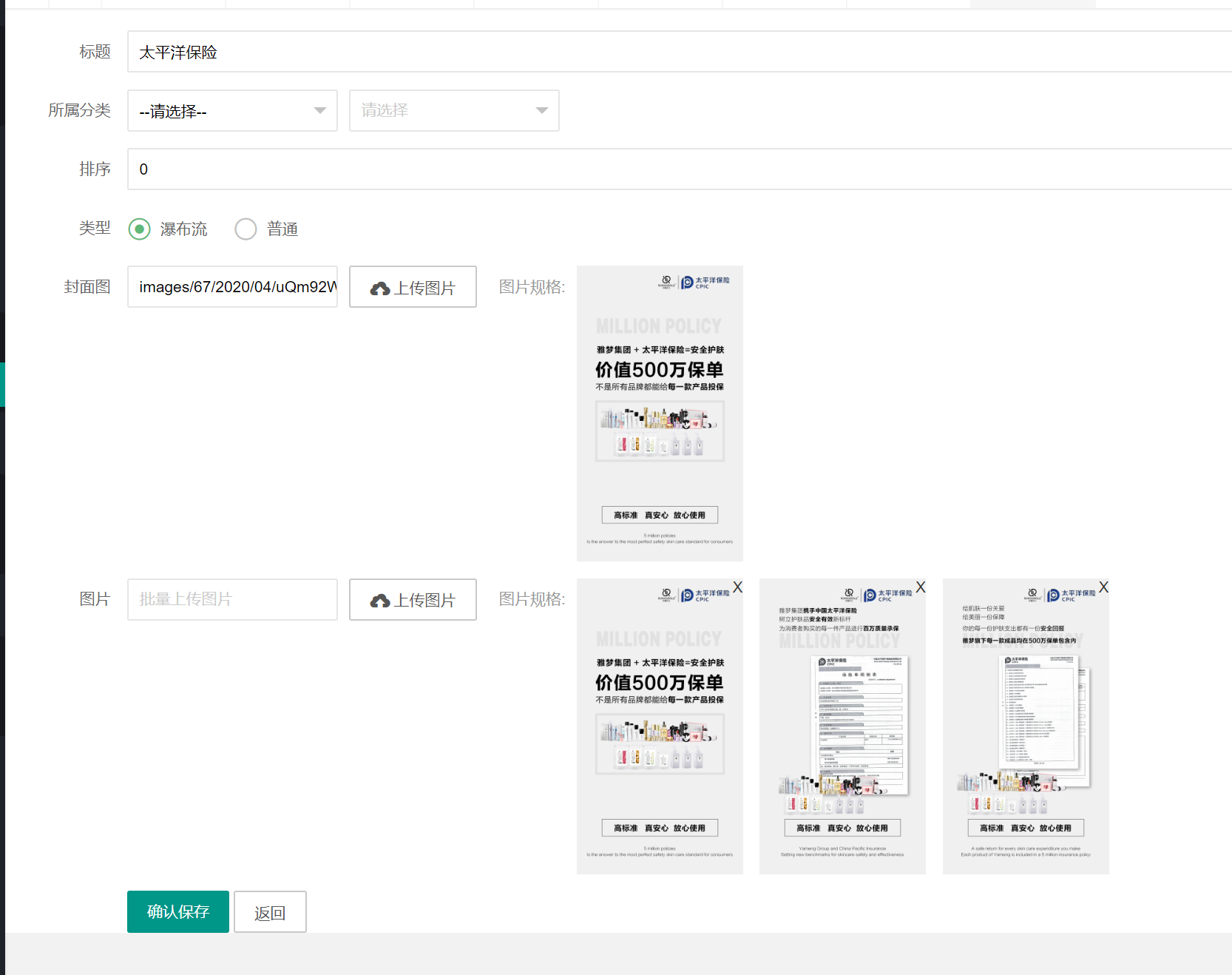Image resolution: width=1232 pixels, height=975 pixels.
Task: Click the first gallery thumbnail 价值500万保单
Action: pos(660,726)
